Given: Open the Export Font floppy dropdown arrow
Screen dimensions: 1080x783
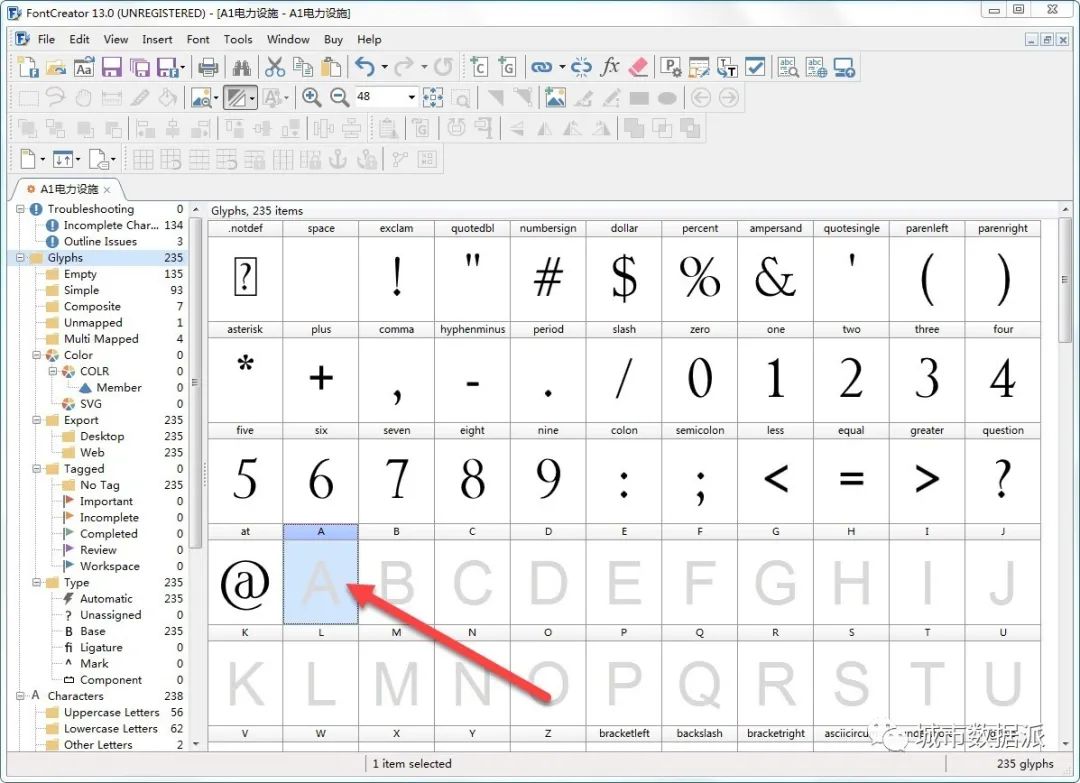Looking at the screenshot, I should pyautogui.click(x=183, y=67).
